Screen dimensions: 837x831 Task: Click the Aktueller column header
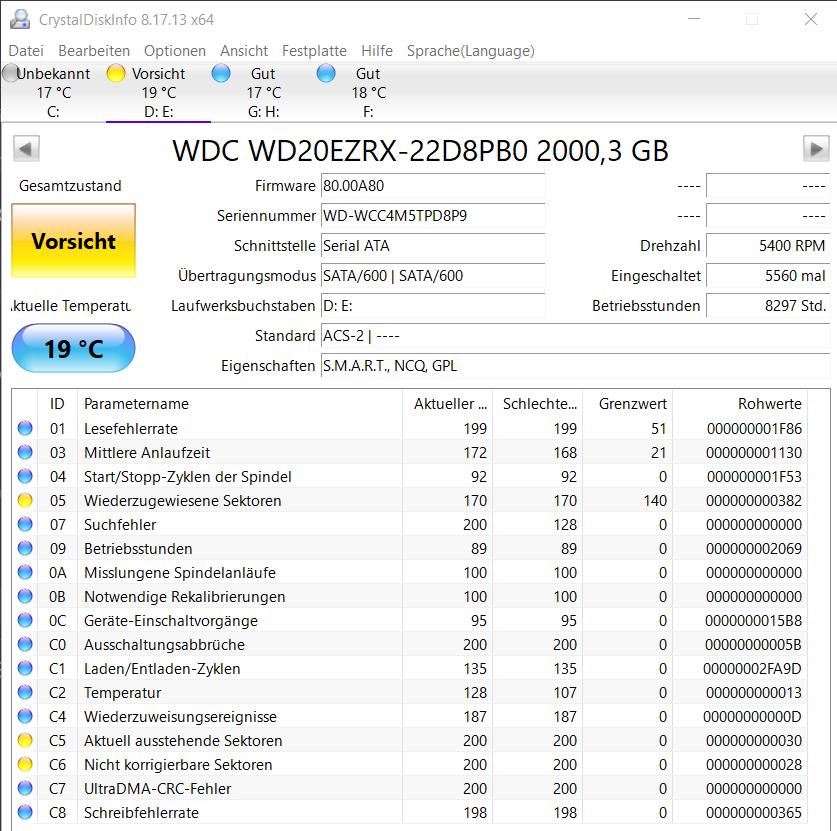[447, 403]
